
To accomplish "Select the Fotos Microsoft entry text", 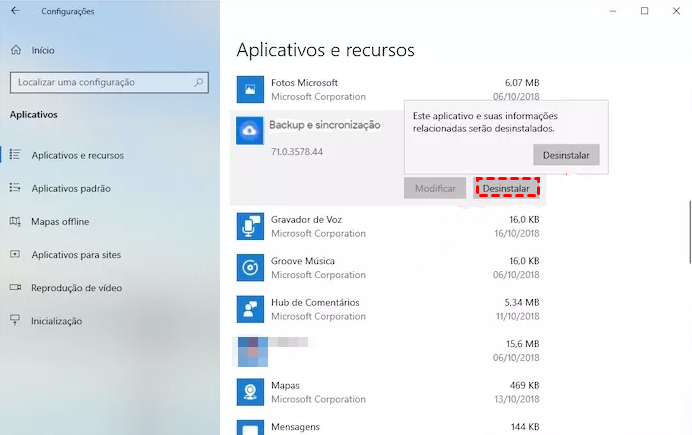I will click(304, 82).
